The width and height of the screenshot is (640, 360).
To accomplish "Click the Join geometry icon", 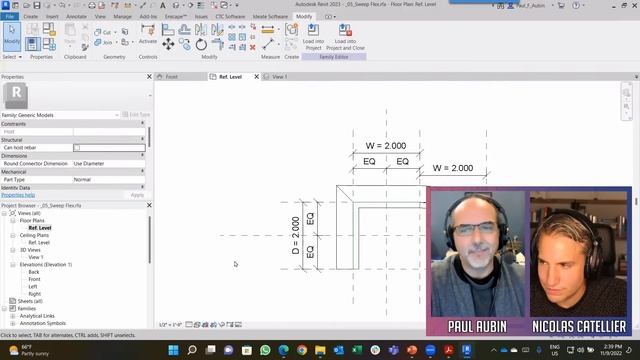I will 98,42.
